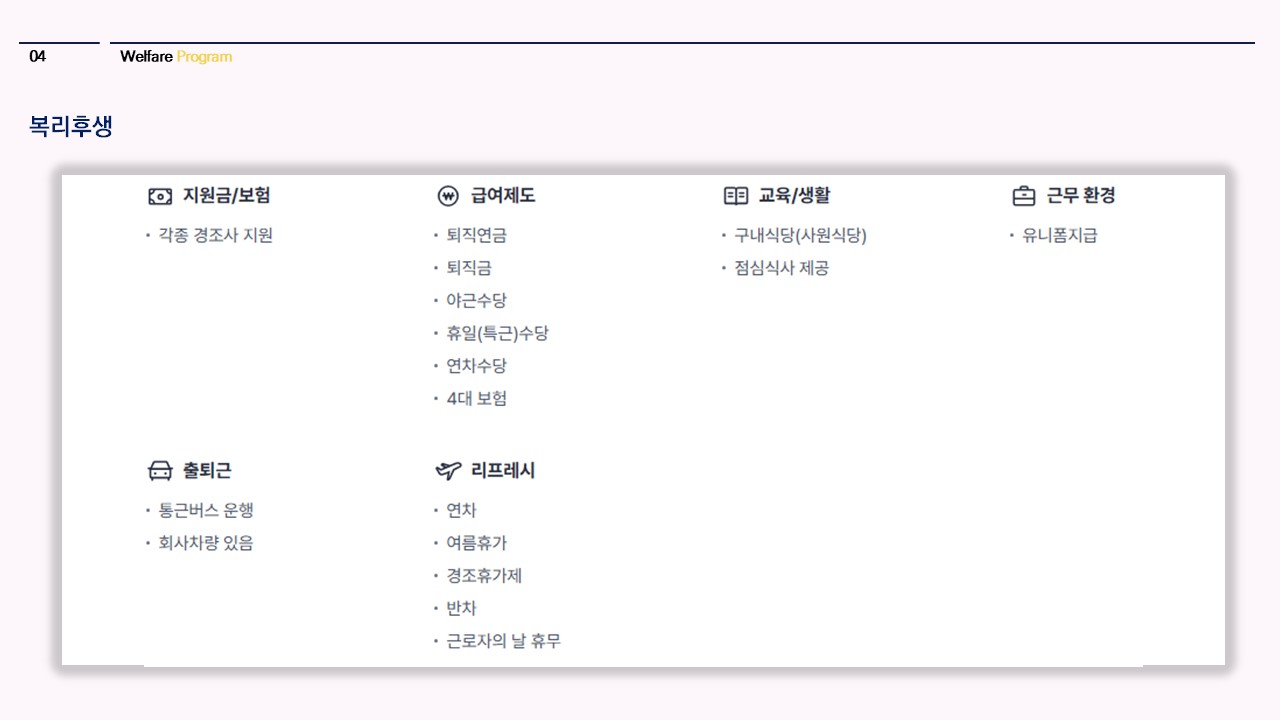
Task: Click the 구내식당(사원식당) item
Action: pyautogui.click(x=800, y=236)
